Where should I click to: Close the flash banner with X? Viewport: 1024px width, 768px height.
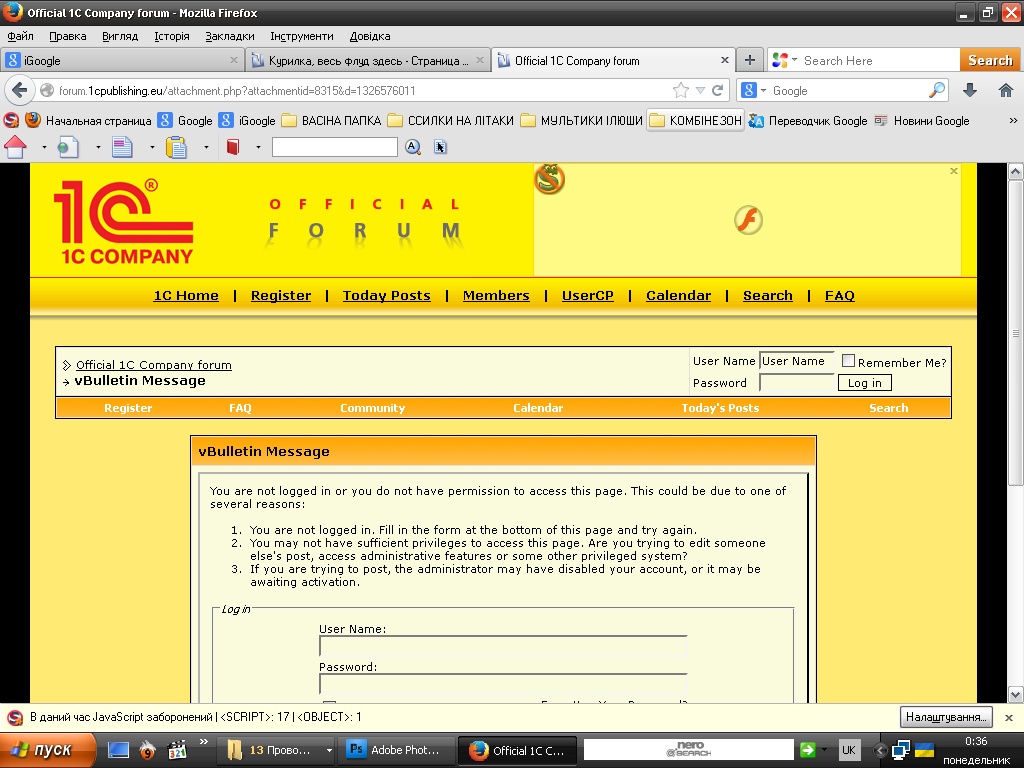tap(953, 171)
